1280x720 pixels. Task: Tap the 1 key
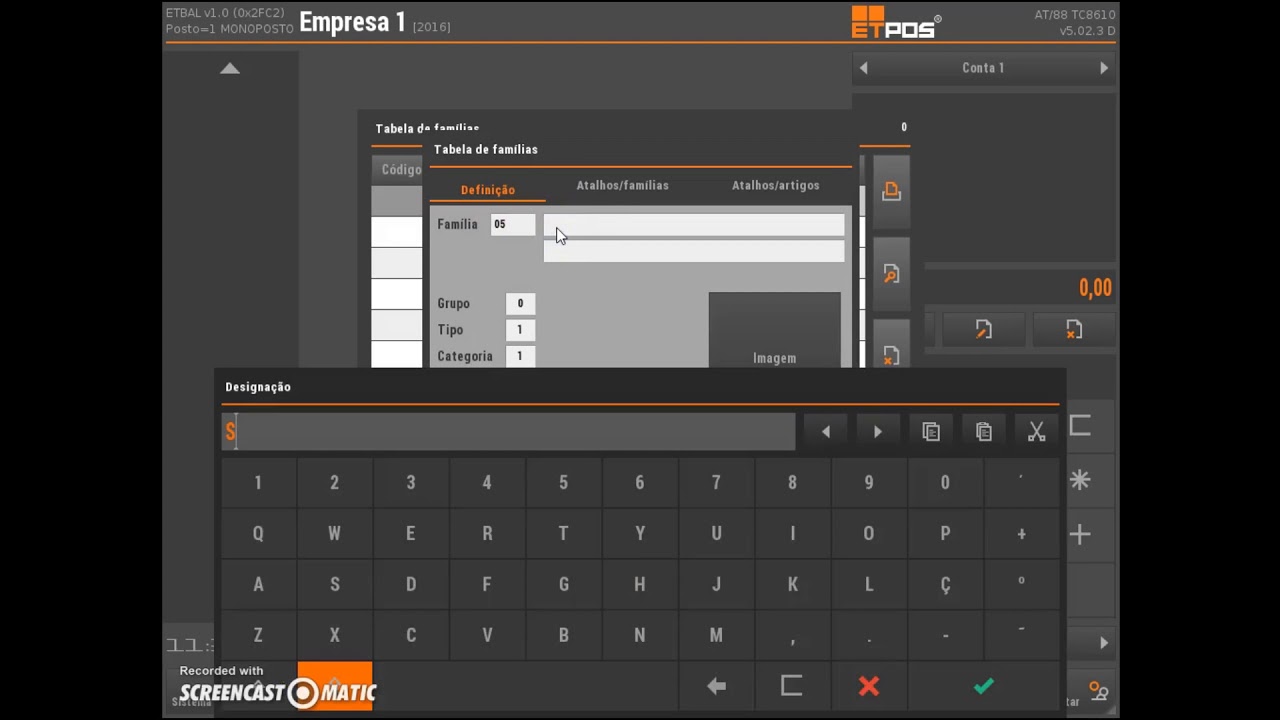pos(258,483)
